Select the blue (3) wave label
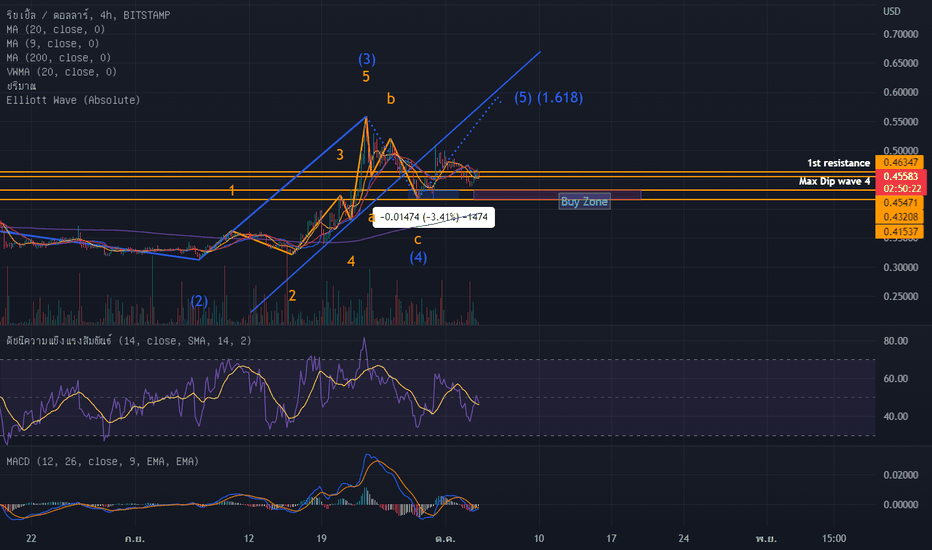The height and width of the screenshot is (550, 932). pyautogui.click(x=367, y=59)
